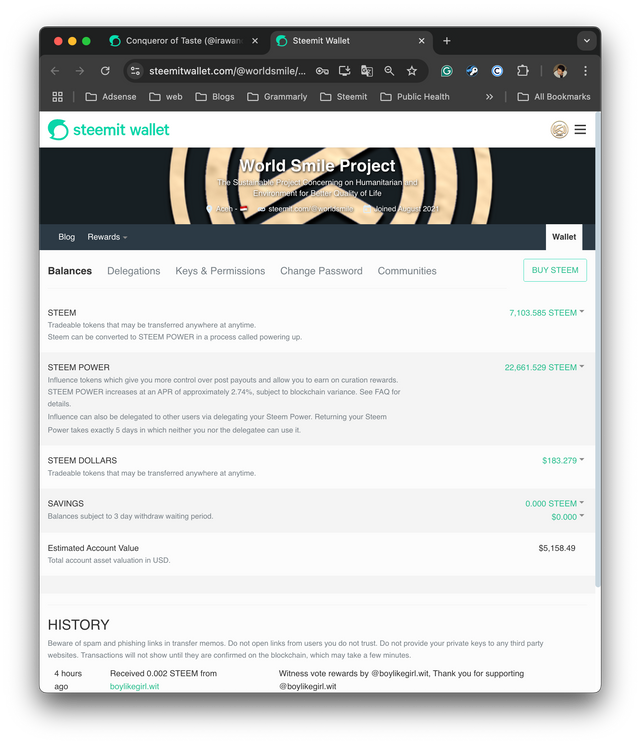Click the install app icon in address bar
The height and width of the screenshot is (744, 640).
tap(344, 71)
